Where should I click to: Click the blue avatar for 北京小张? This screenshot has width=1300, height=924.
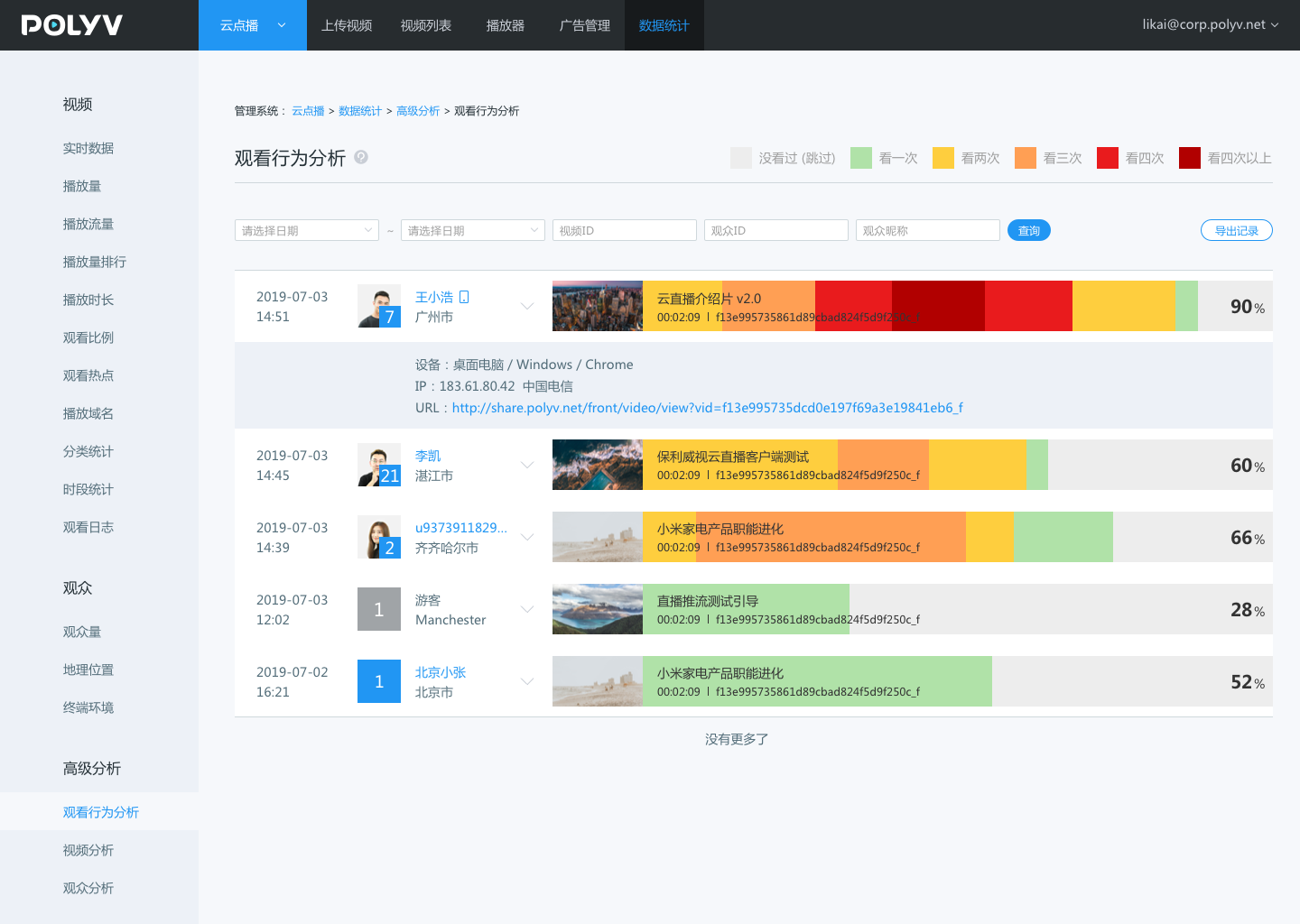379,681
